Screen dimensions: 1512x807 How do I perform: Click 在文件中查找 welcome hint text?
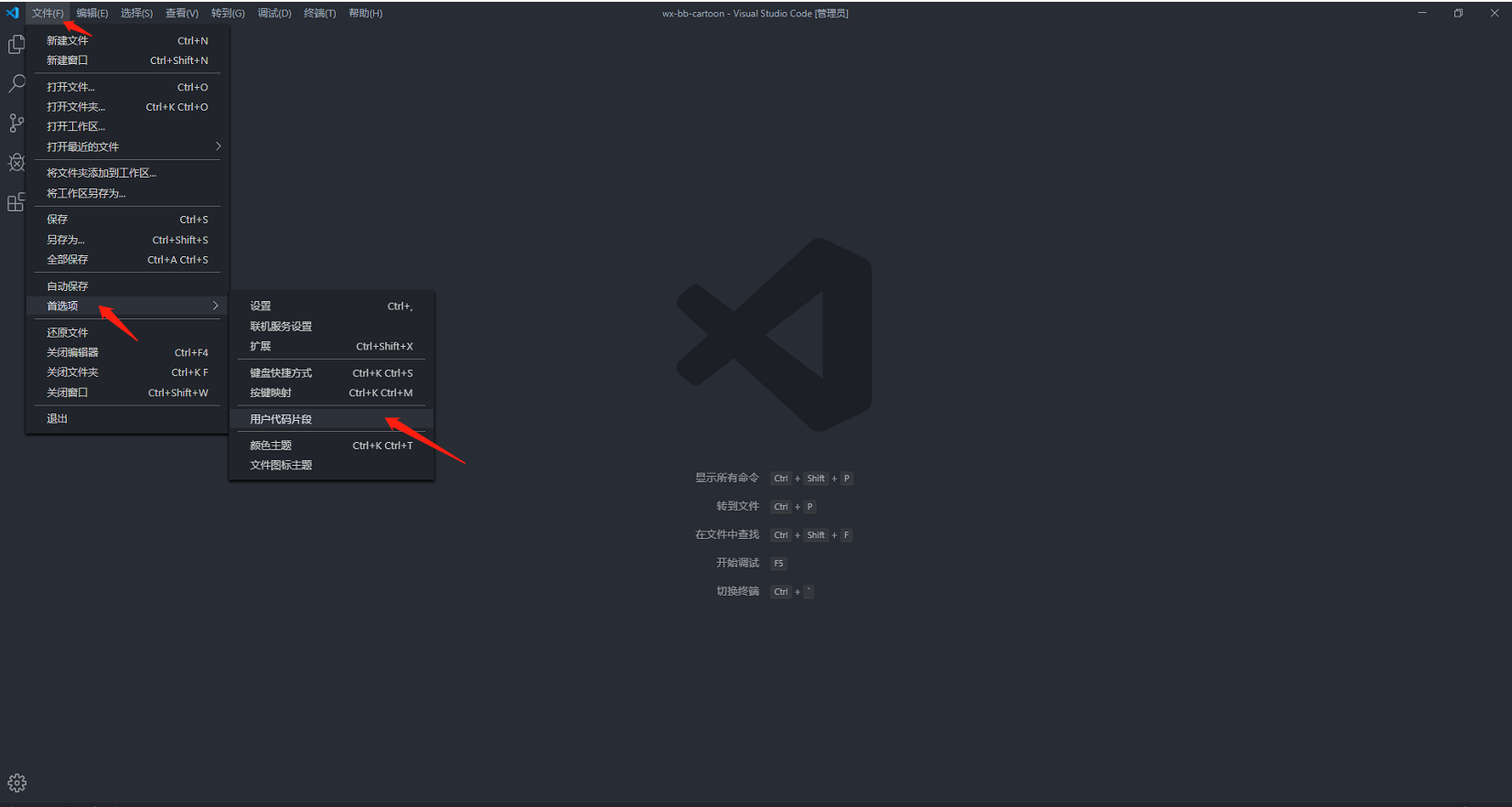(727, 534)
